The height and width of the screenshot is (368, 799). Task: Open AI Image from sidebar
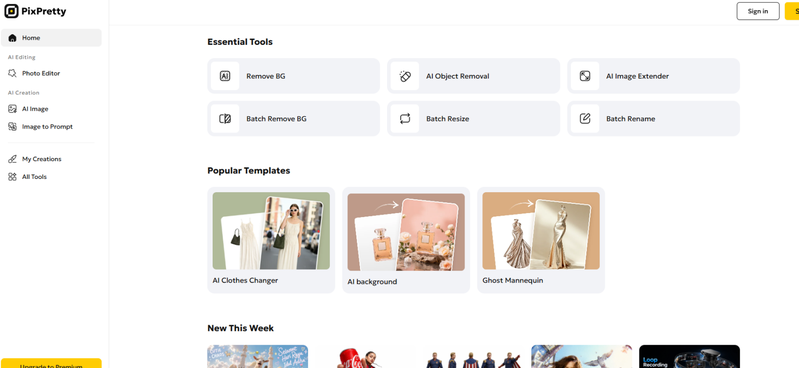[51, 109]
